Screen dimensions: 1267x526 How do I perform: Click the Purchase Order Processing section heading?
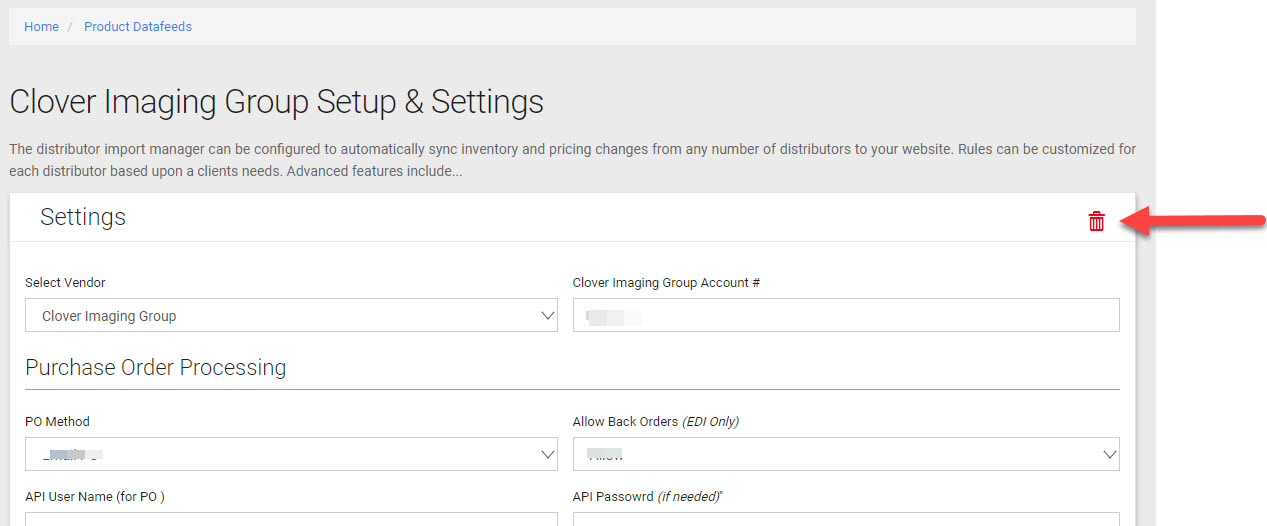[x=155, y=368]
